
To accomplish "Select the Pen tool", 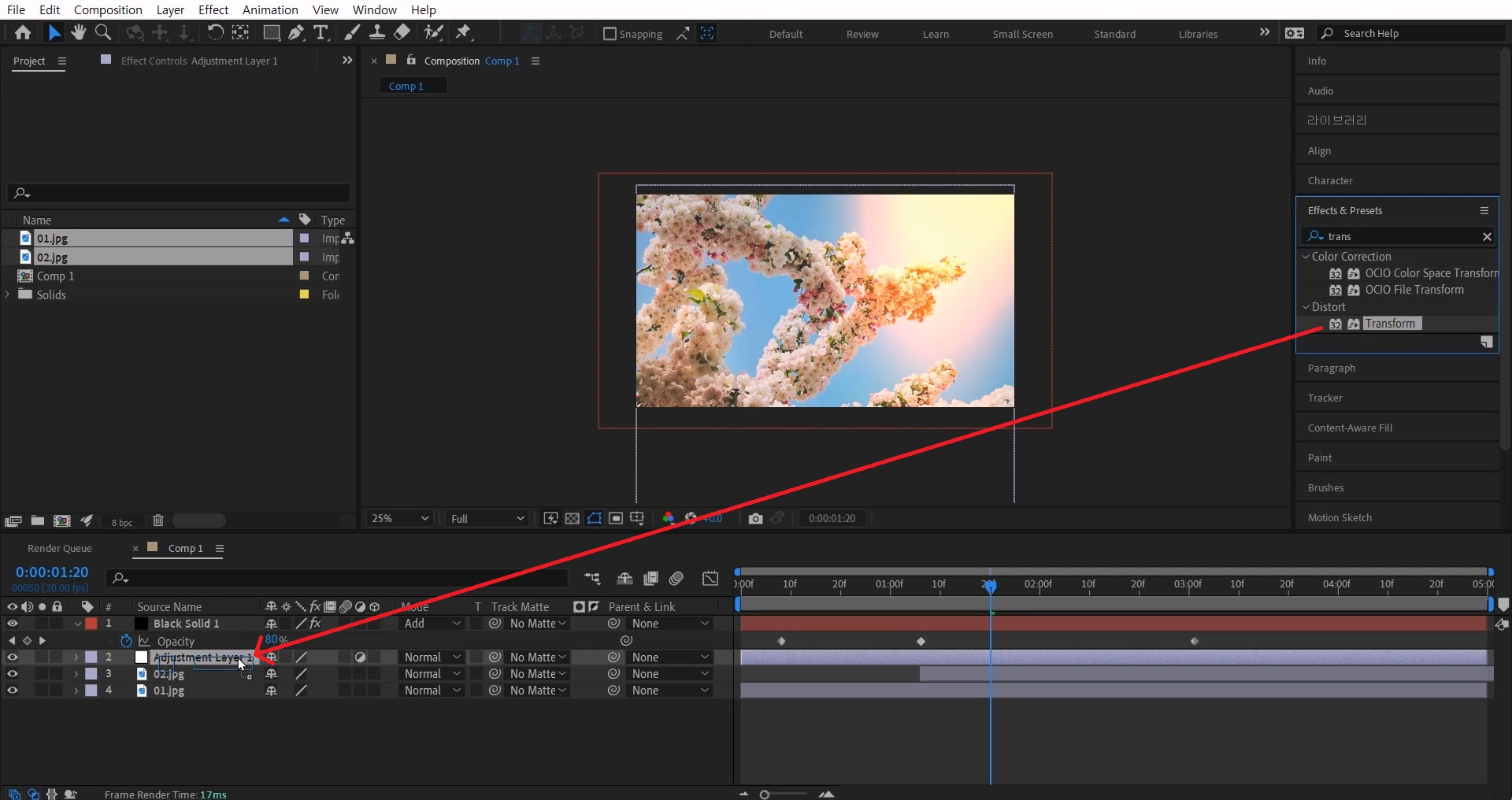I will click(x=296, y=32).
